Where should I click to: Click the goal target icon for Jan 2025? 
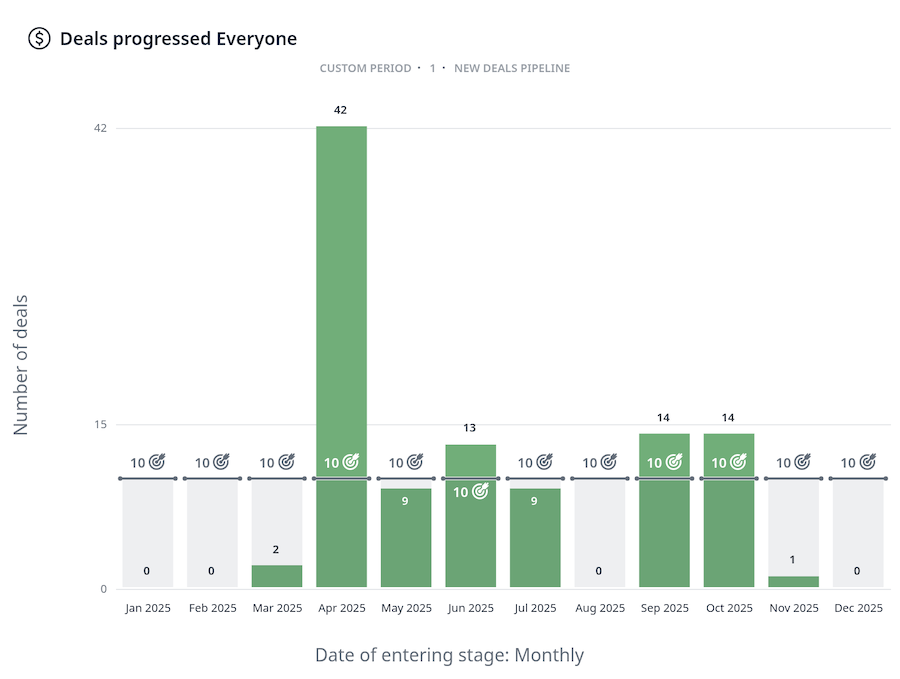157,462
